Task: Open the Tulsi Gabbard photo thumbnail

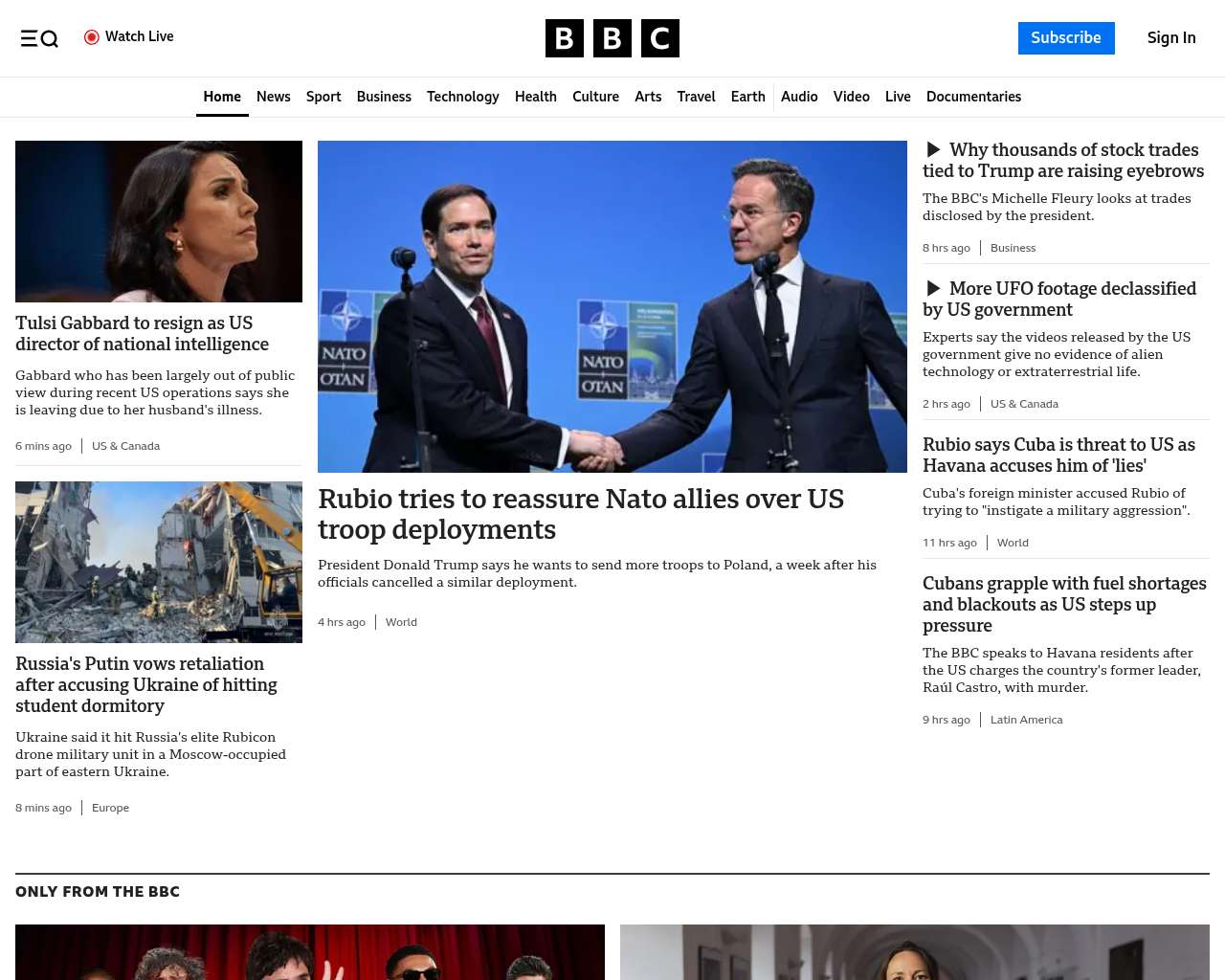Action: (159, 221)
